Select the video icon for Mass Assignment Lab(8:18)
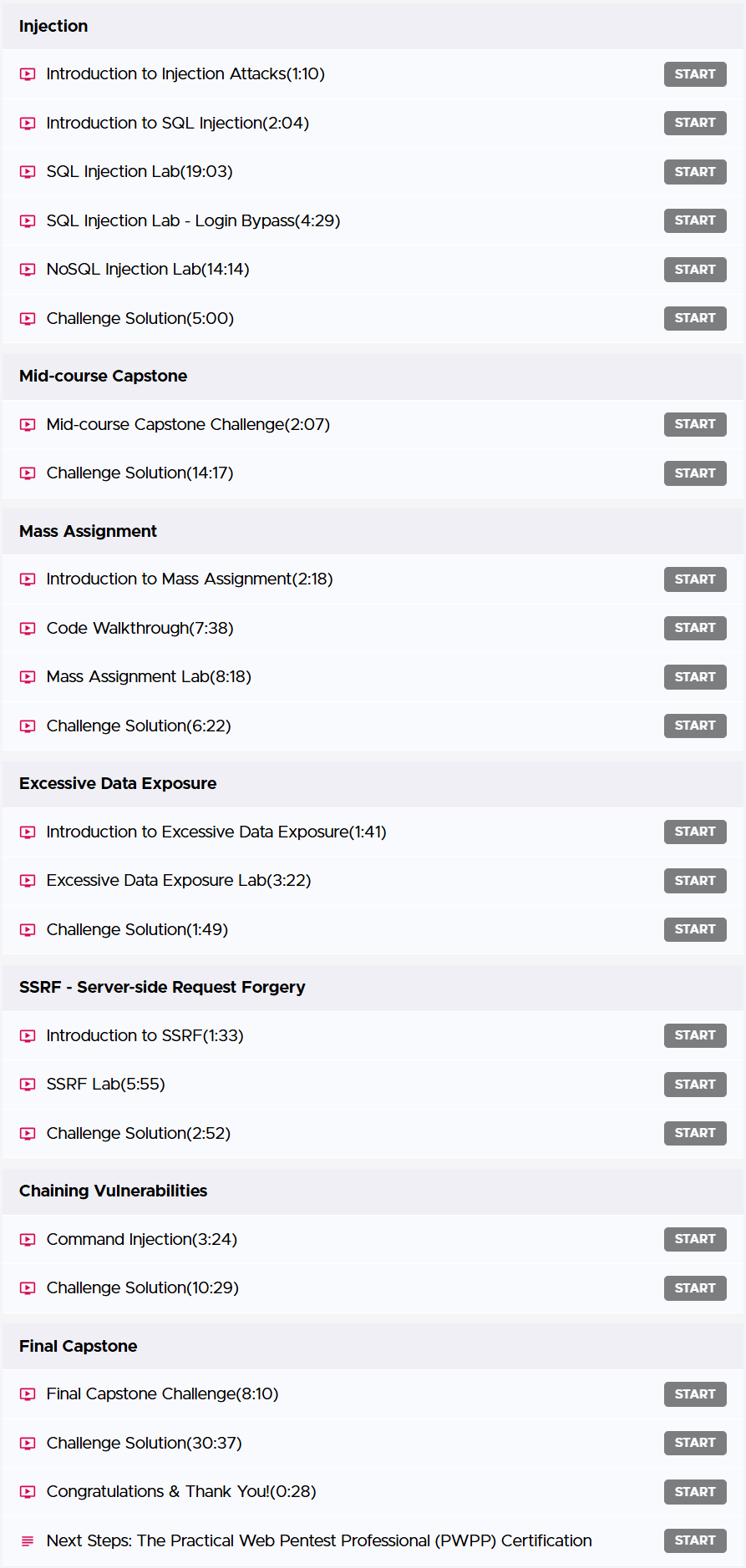 [x=28, y=677]
